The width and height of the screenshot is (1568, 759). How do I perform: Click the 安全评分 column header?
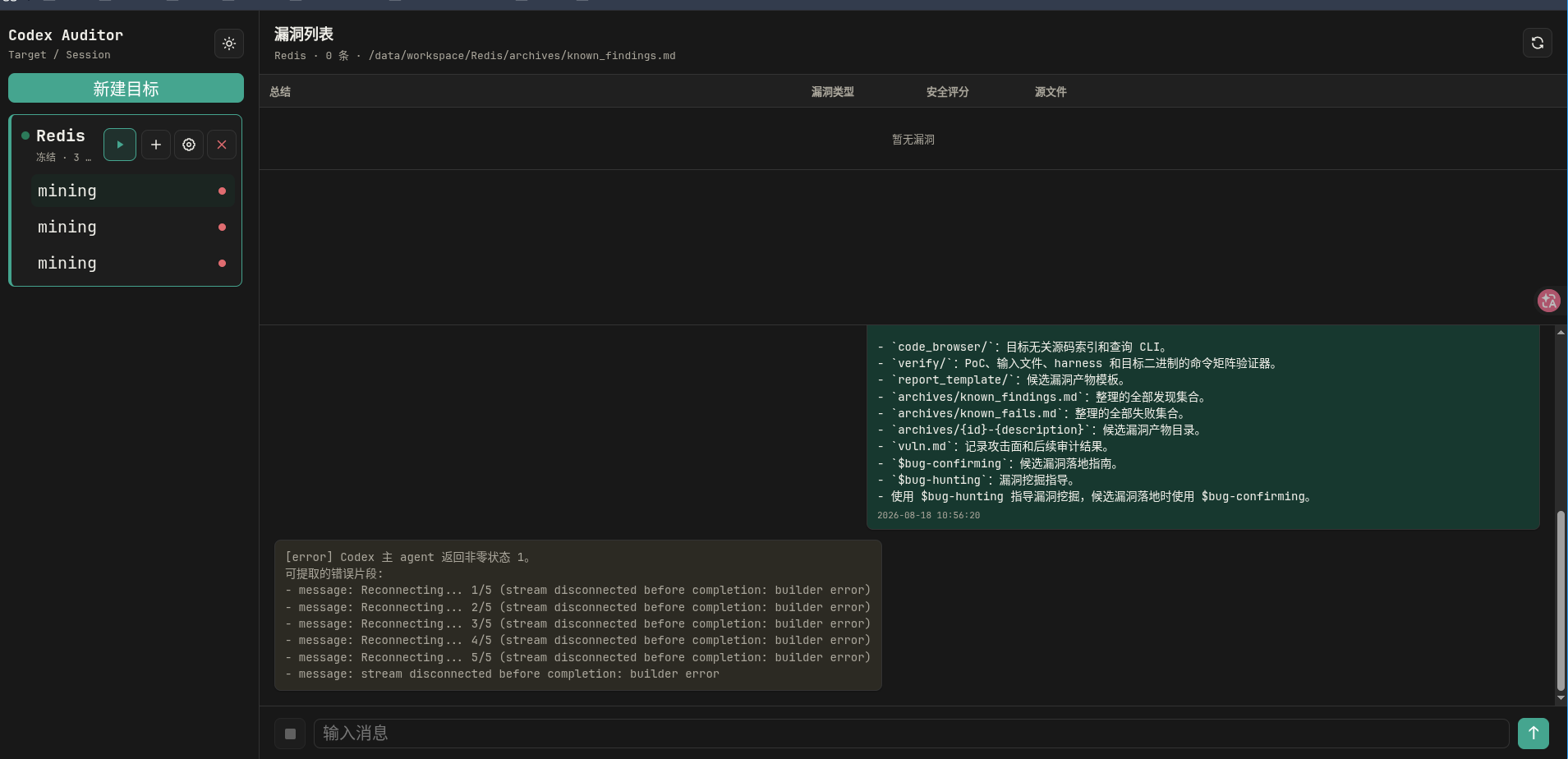(x=948, y=92)
